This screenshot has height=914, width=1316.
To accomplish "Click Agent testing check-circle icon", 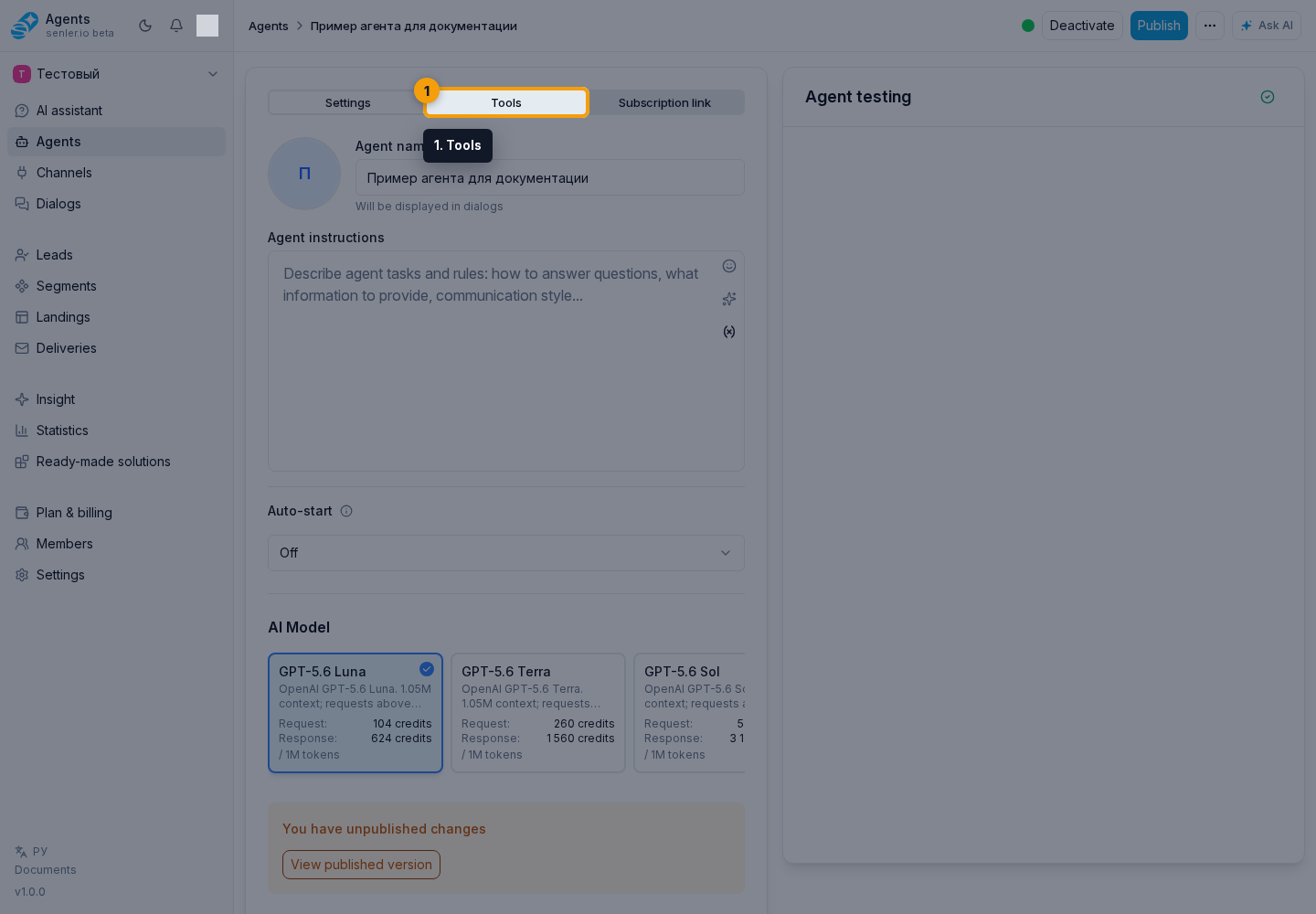I will (1268, 97).
